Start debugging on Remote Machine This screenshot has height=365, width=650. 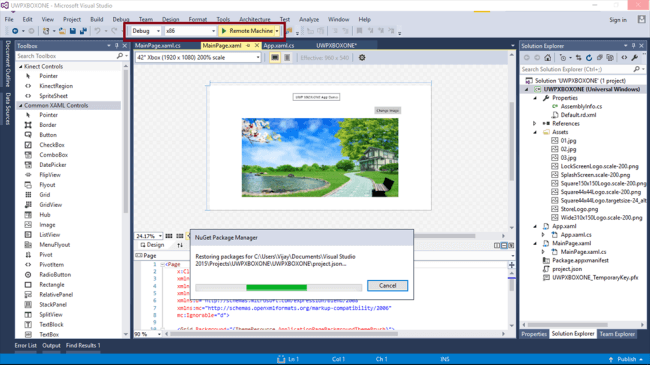(247, 31)
